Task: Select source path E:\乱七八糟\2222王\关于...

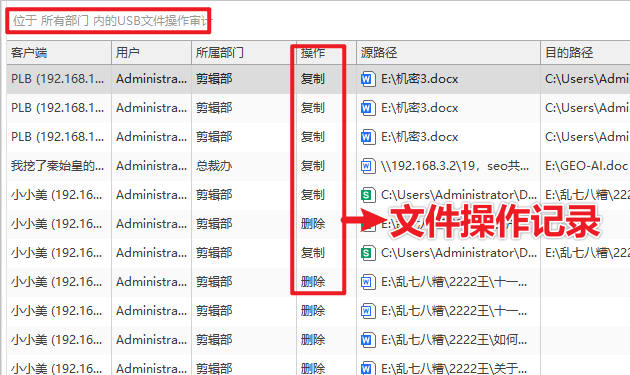Action: [x=454, y=368]
